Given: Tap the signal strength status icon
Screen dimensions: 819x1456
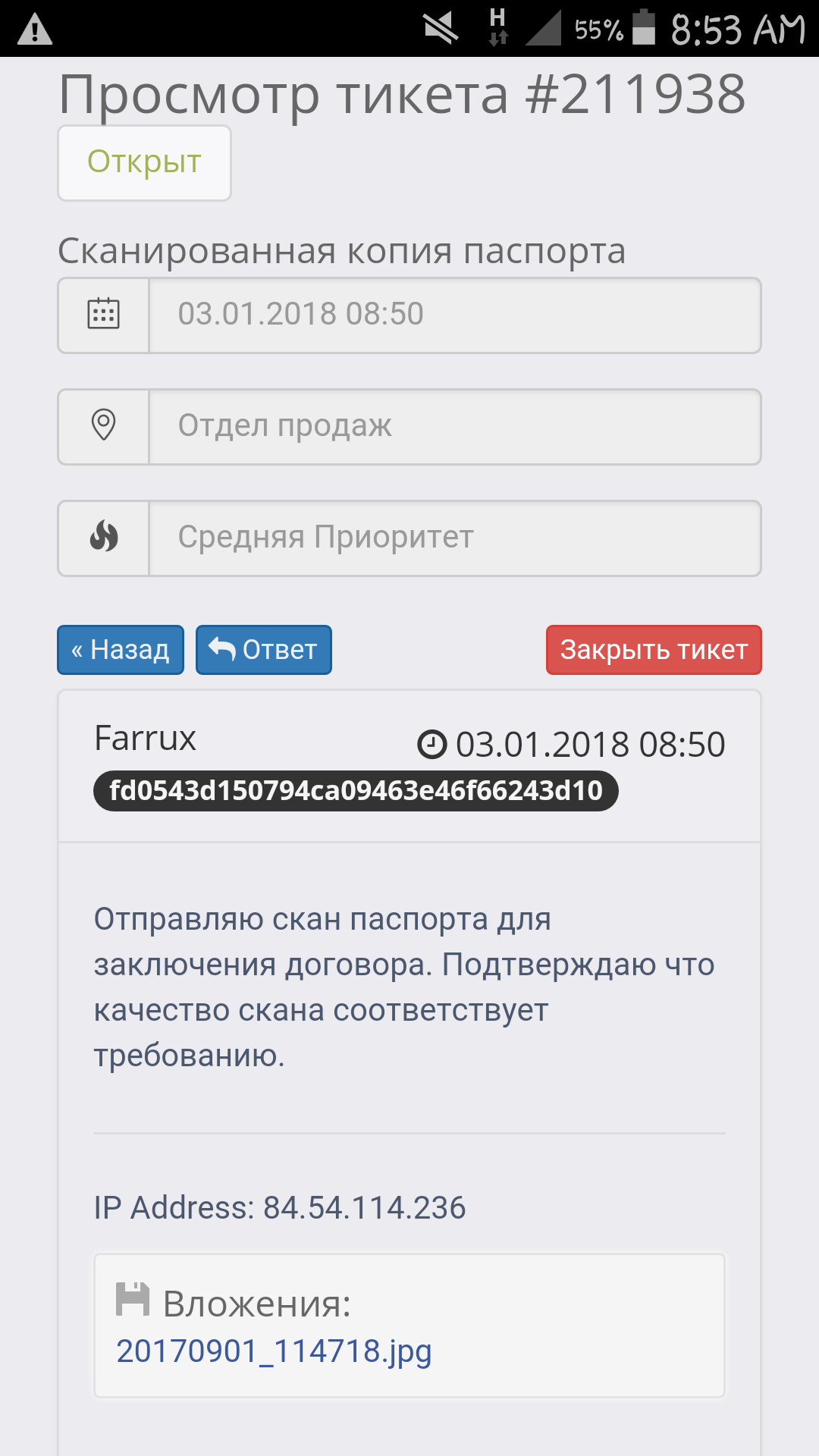Looking at the screenshot, I should pyautogui.click(x=544, y=29).
